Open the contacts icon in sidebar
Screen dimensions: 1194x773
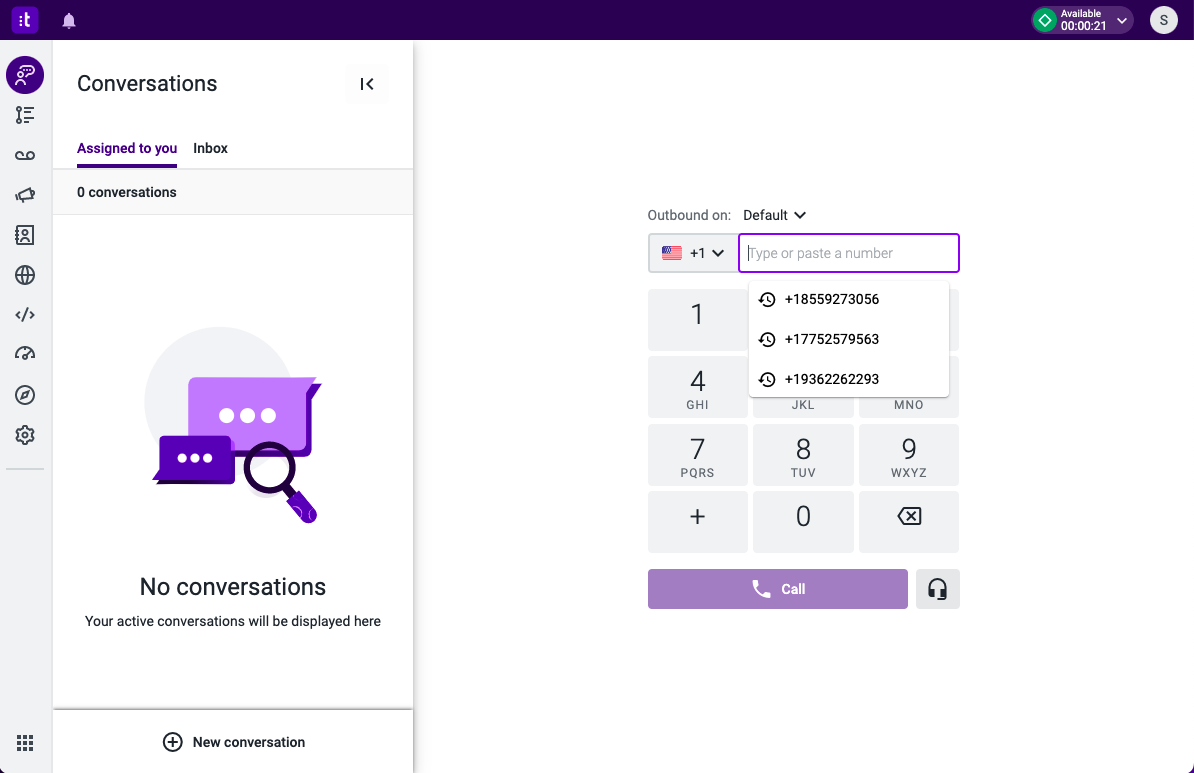point(25,235)
